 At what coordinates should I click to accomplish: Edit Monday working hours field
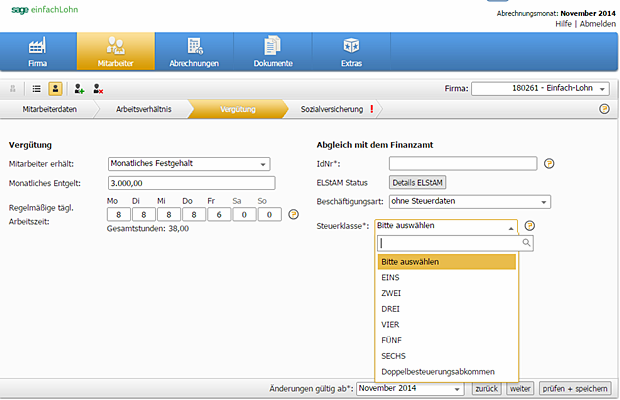tap(119, 215)
